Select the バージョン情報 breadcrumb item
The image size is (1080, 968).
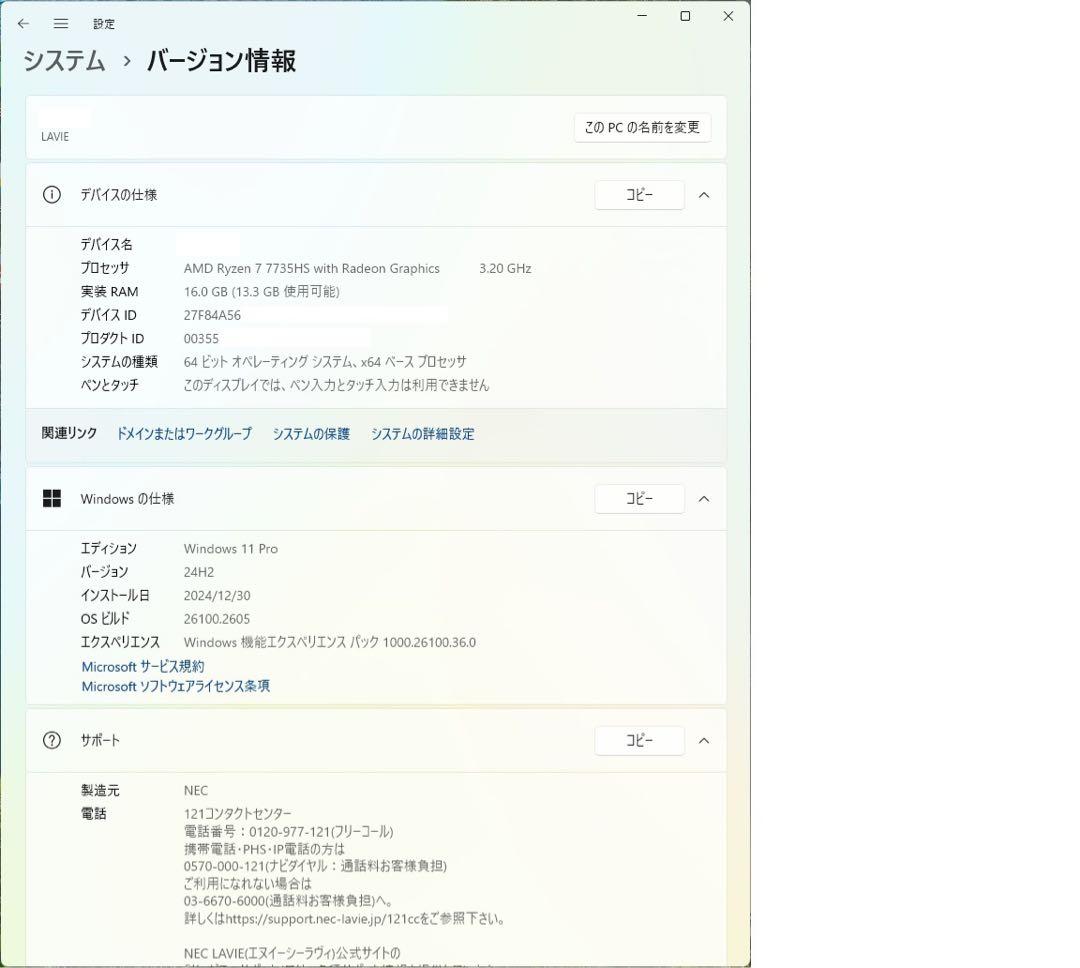click(x=220, y=61)
